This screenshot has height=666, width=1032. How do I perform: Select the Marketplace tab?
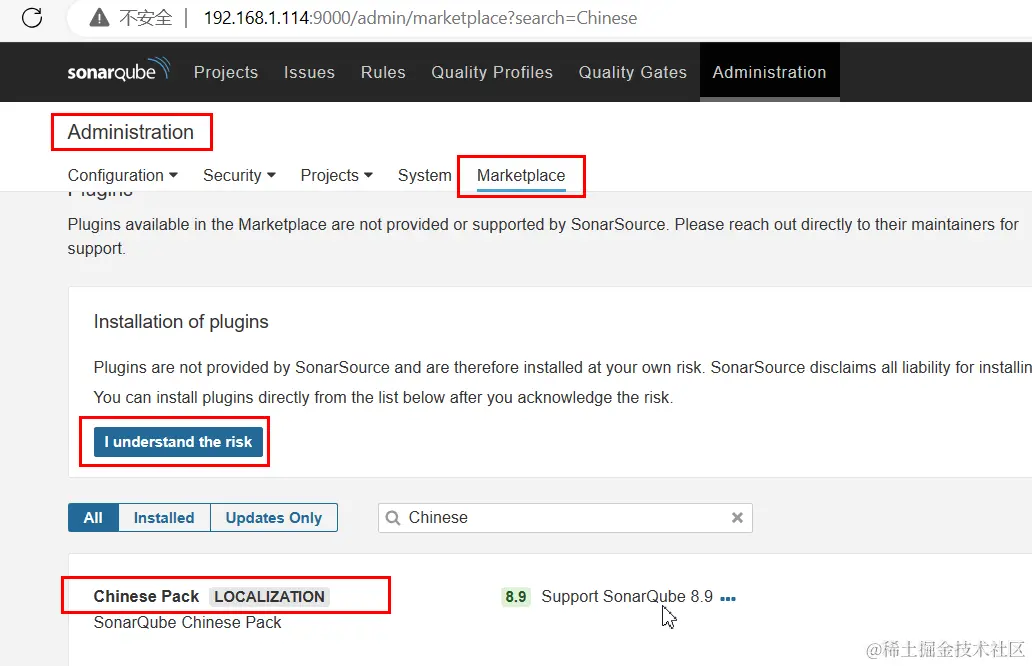tap(521, 176)
